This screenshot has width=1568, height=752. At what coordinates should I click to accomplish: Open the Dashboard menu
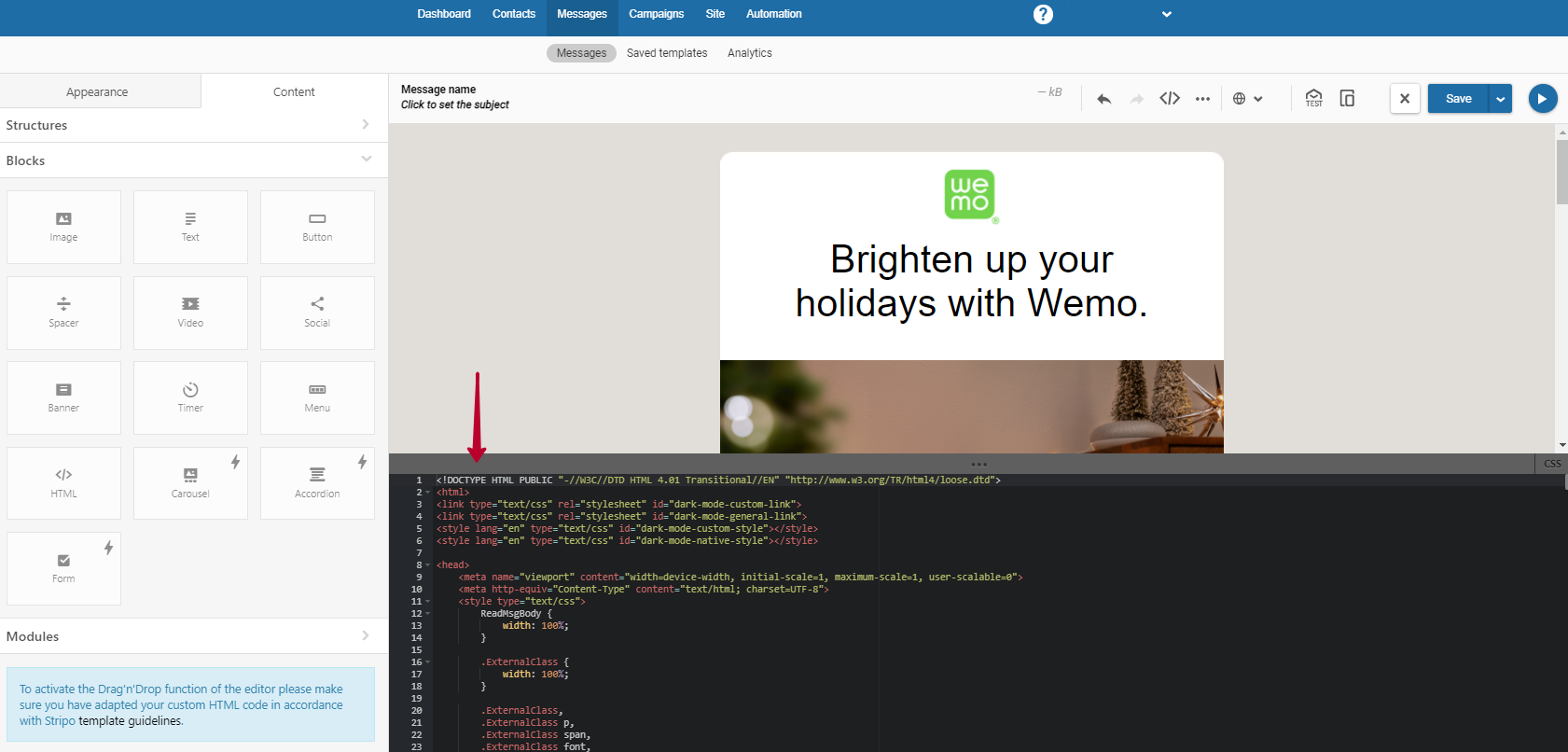(x=444, y=14)
